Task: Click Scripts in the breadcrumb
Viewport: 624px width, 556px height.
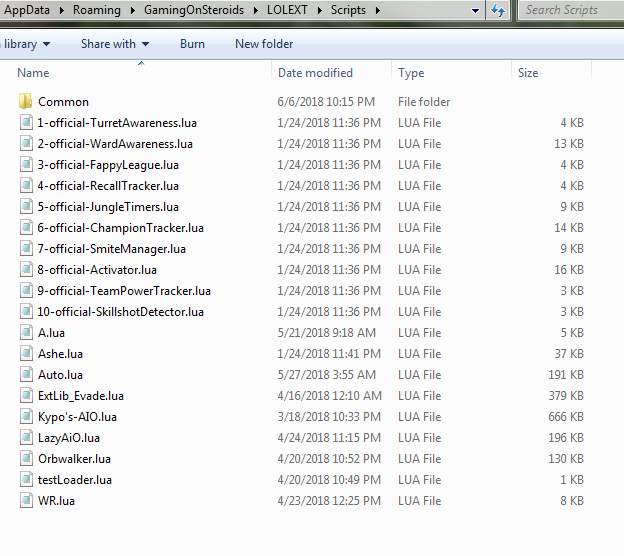Action: (x=348, y=10)
